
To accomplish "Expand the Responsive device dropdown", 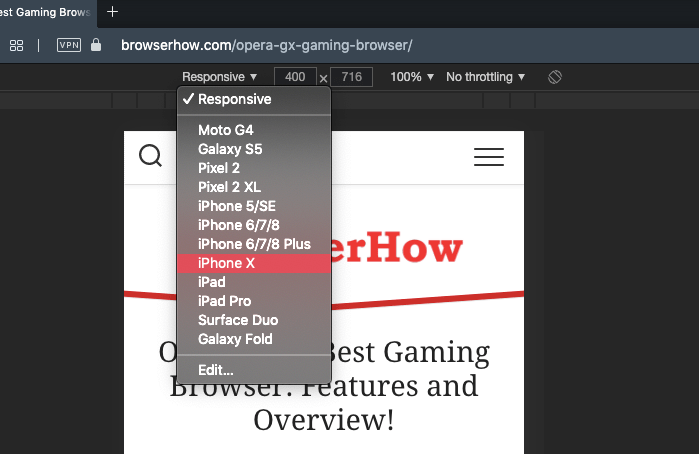I will point(219,77).
